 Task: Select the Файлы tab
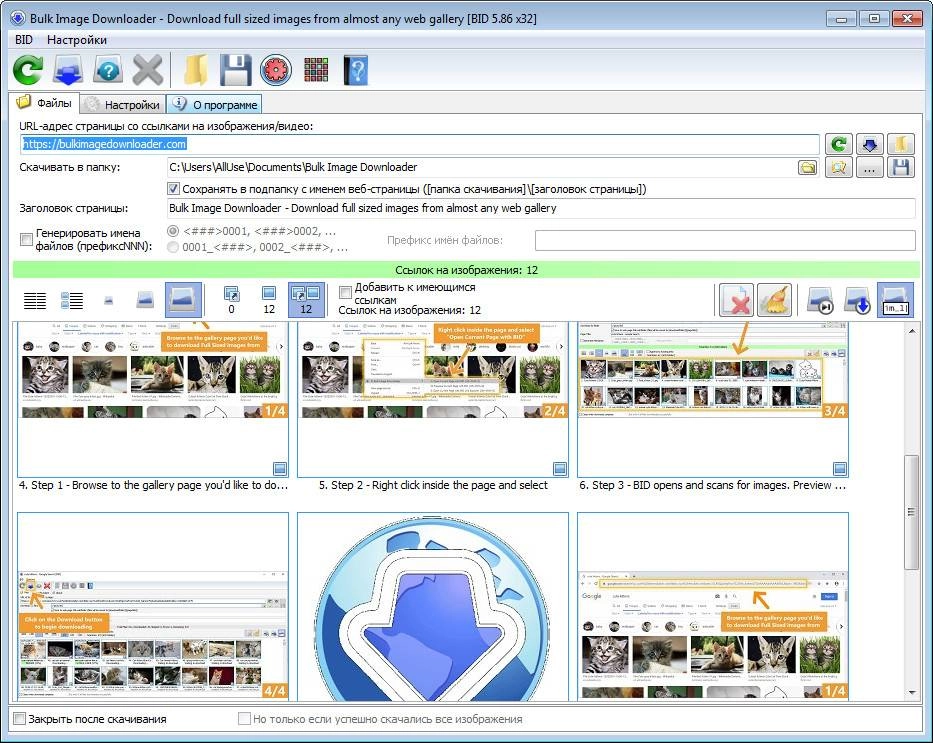point(45,103)
